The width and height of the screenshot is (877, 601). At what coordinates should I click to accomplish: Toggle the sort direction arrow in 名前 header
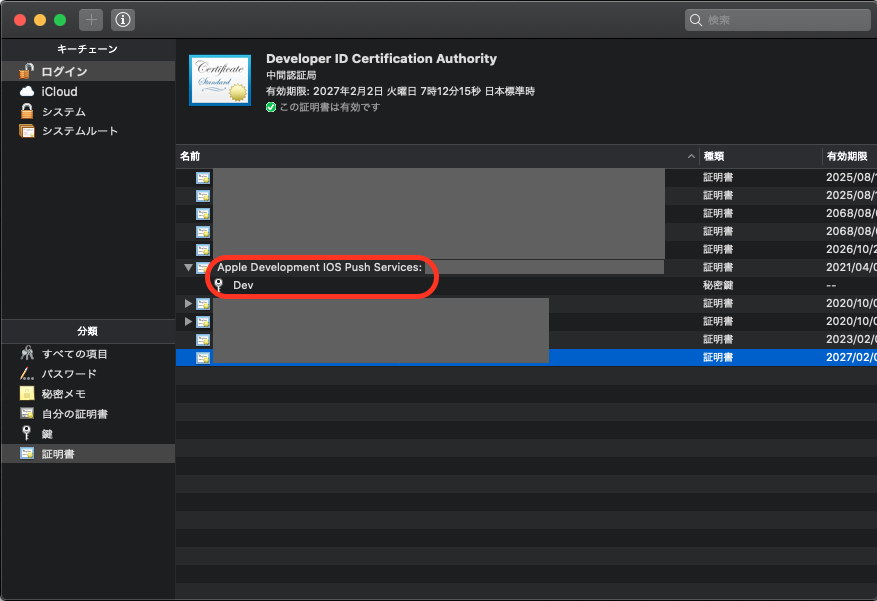[691, 157]
